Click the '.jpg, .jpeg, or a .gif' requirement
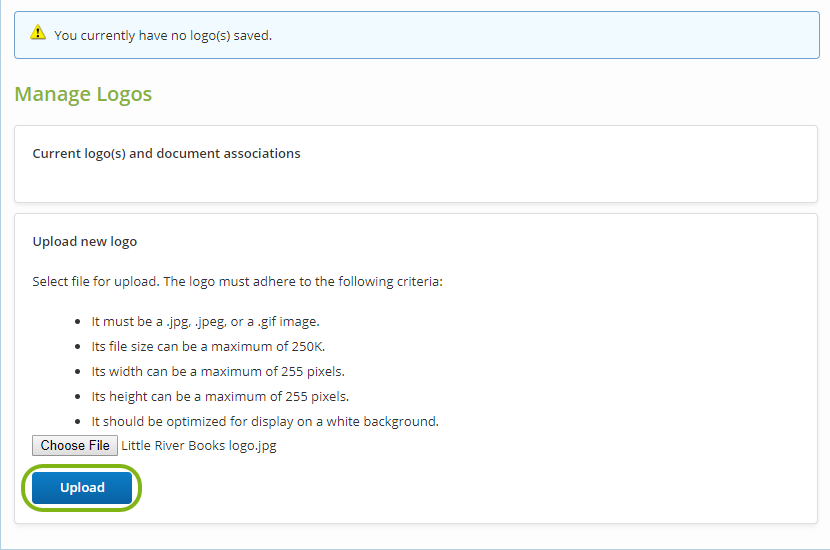Image resolution: width=830 pixels, height=550 pixels. coord(205,322)
